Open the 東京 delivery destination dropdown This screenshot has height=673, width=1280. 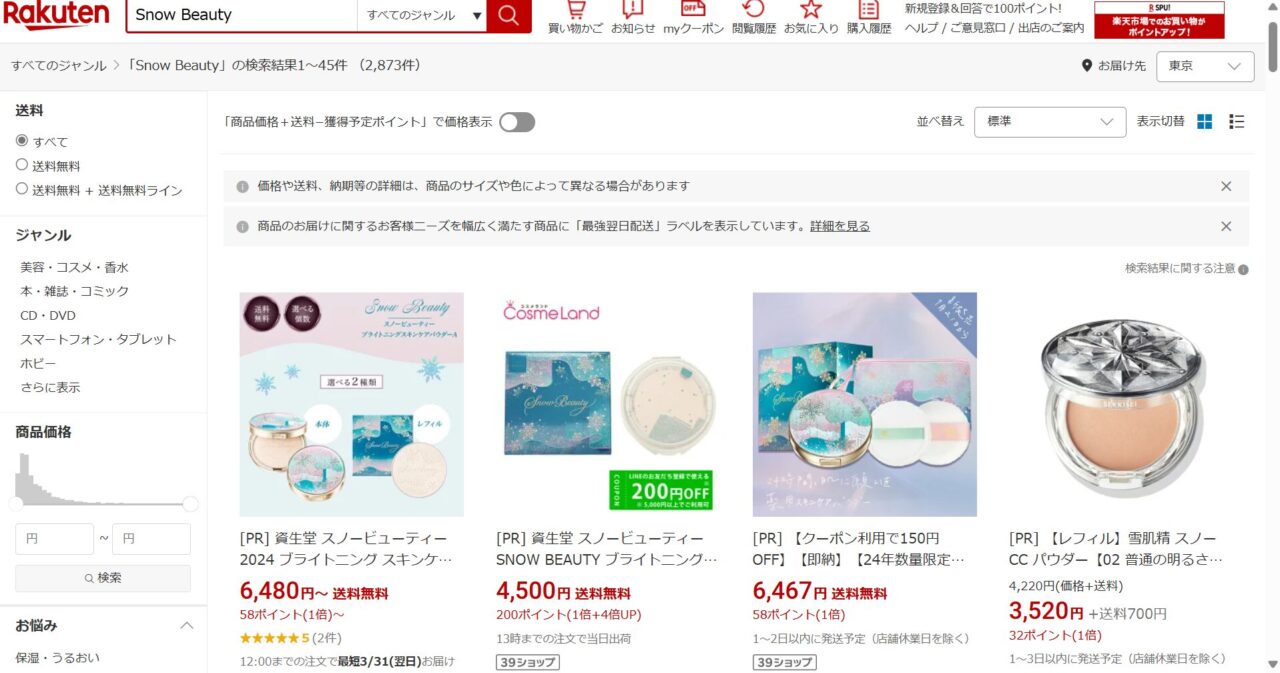1205,66
